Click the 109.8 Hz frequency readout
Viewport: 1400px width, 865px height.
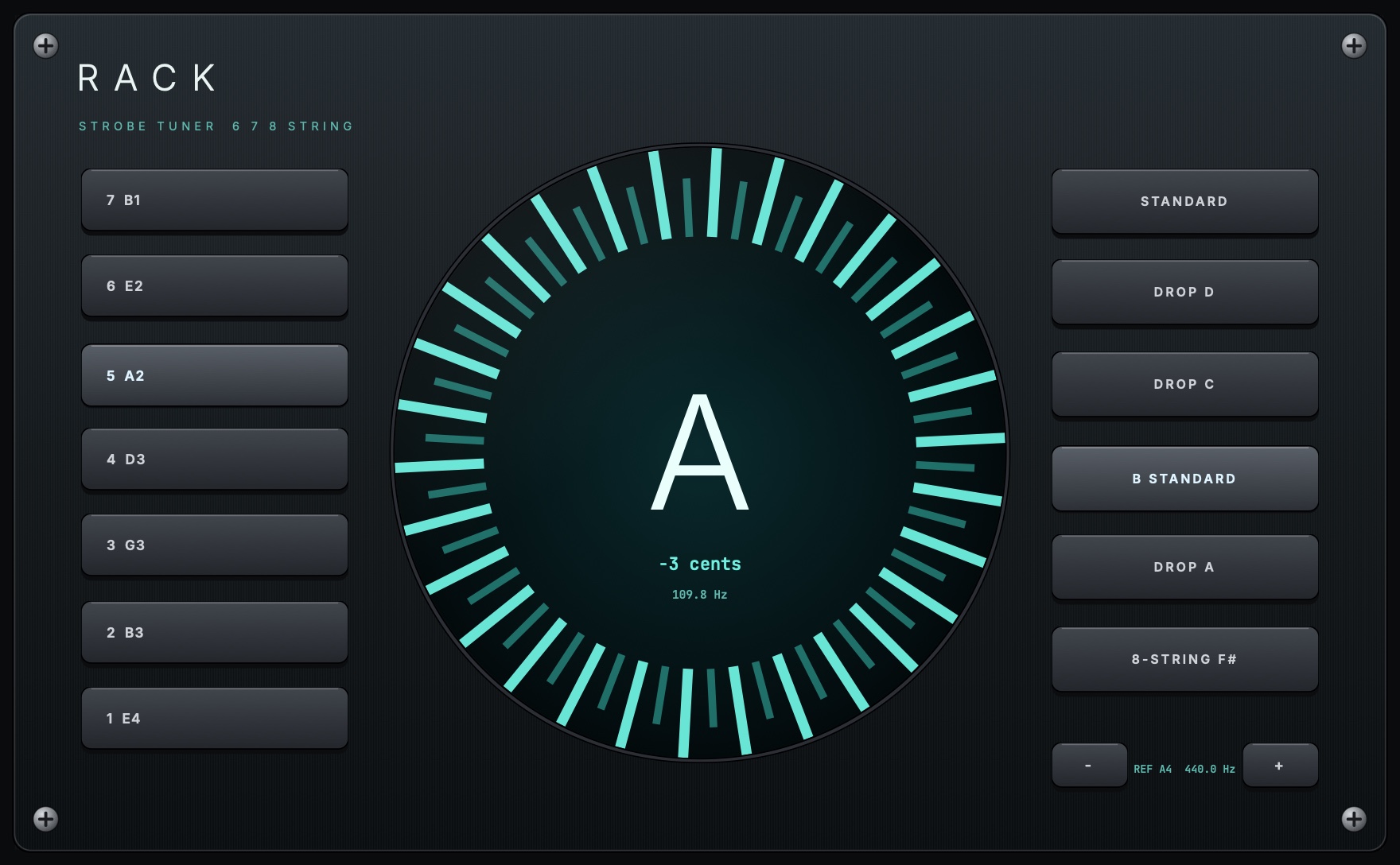point(700,595)
